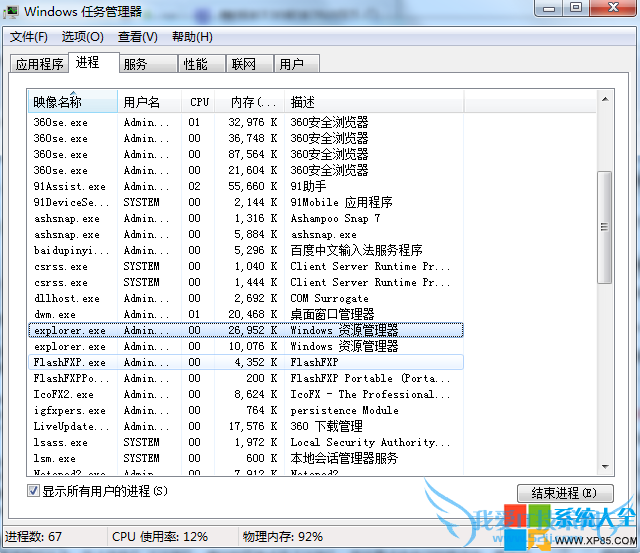
Task: Select the FlashFXPPo... process row
Action: click(x=246, y=378)
